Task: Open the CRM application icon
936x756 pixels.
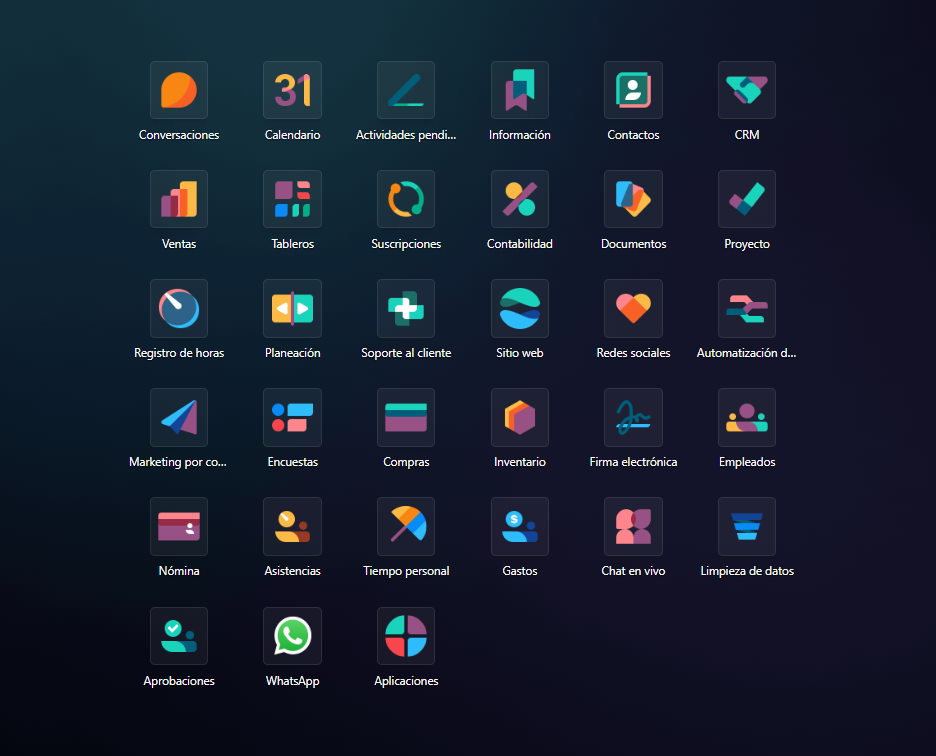Action: tap(746, 90)
